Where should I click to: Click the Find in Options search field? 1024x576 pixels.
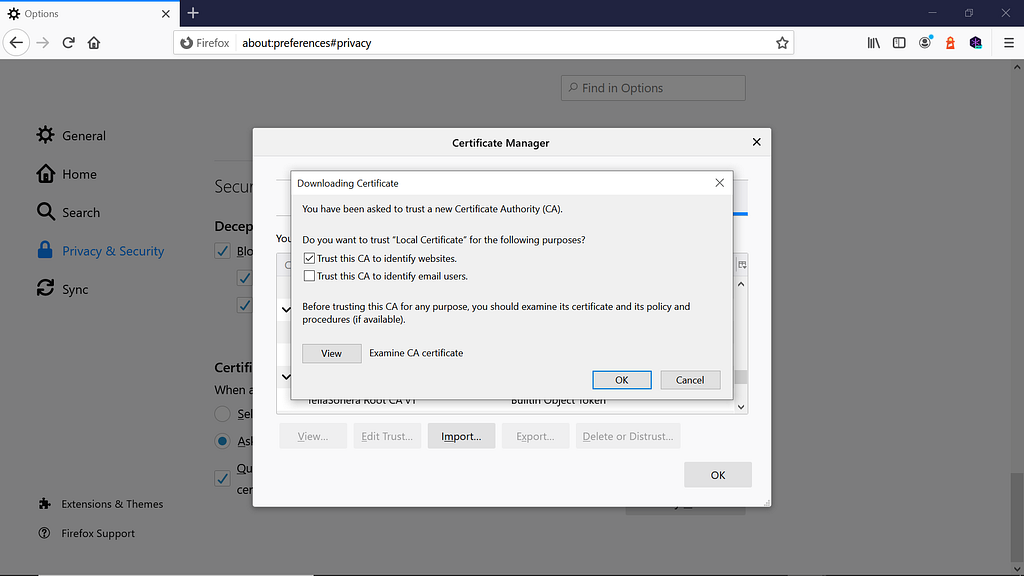point(653,88)
